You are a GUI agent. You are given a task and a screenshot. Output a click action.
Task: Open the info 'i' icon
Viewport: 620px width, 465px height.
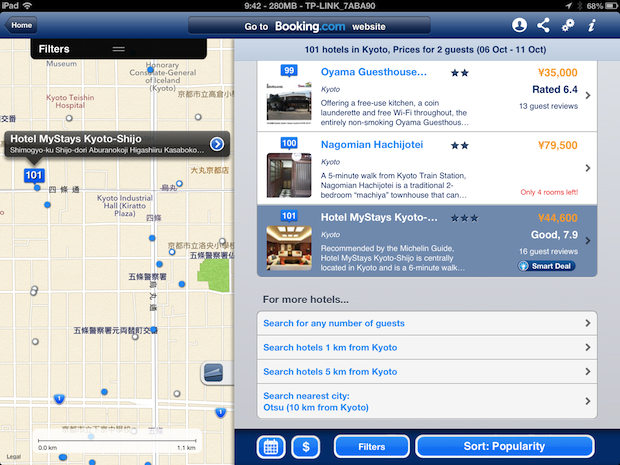tap(591, 25)
